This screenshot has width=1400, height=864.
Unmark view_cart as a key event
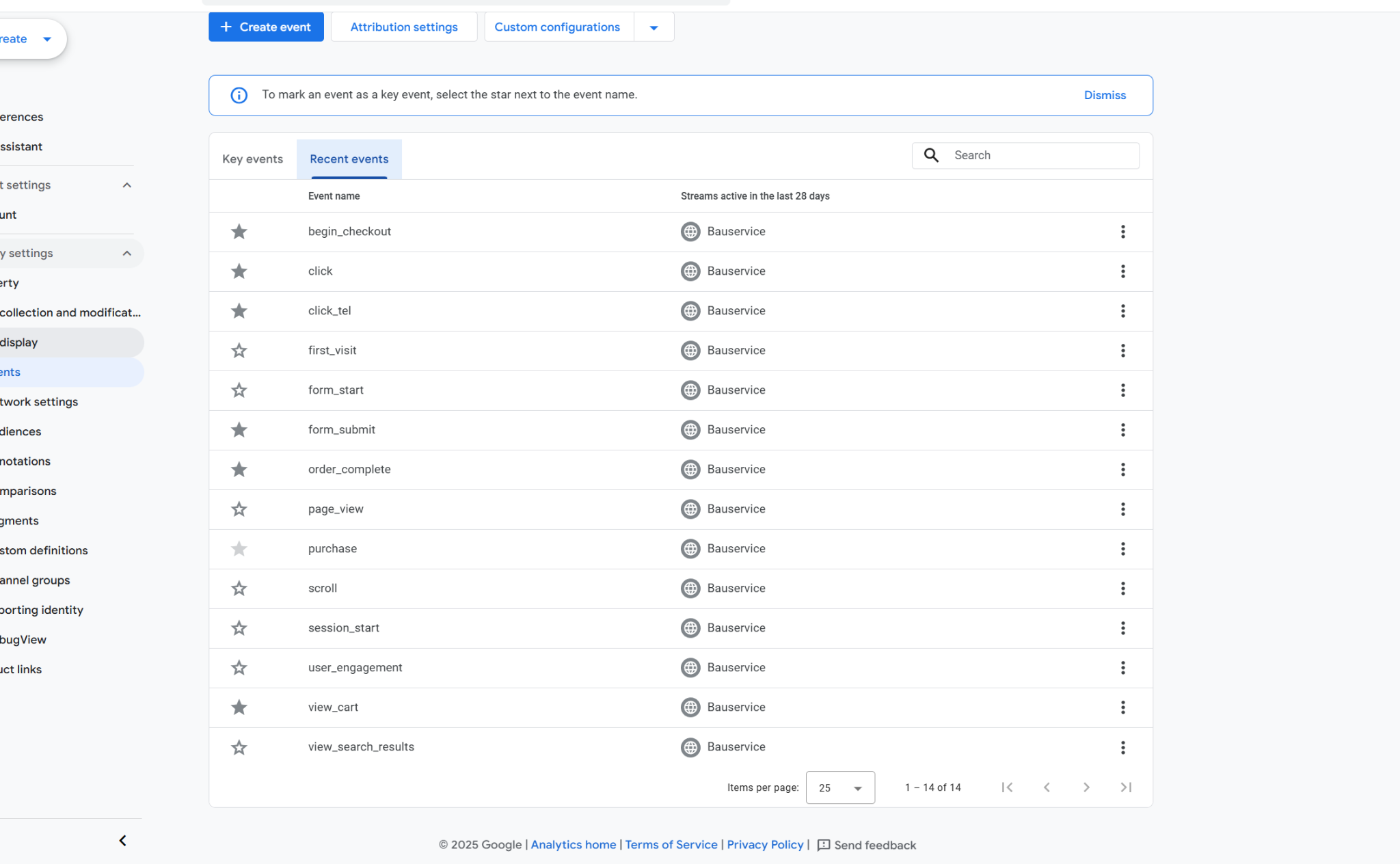coord(239,707)
